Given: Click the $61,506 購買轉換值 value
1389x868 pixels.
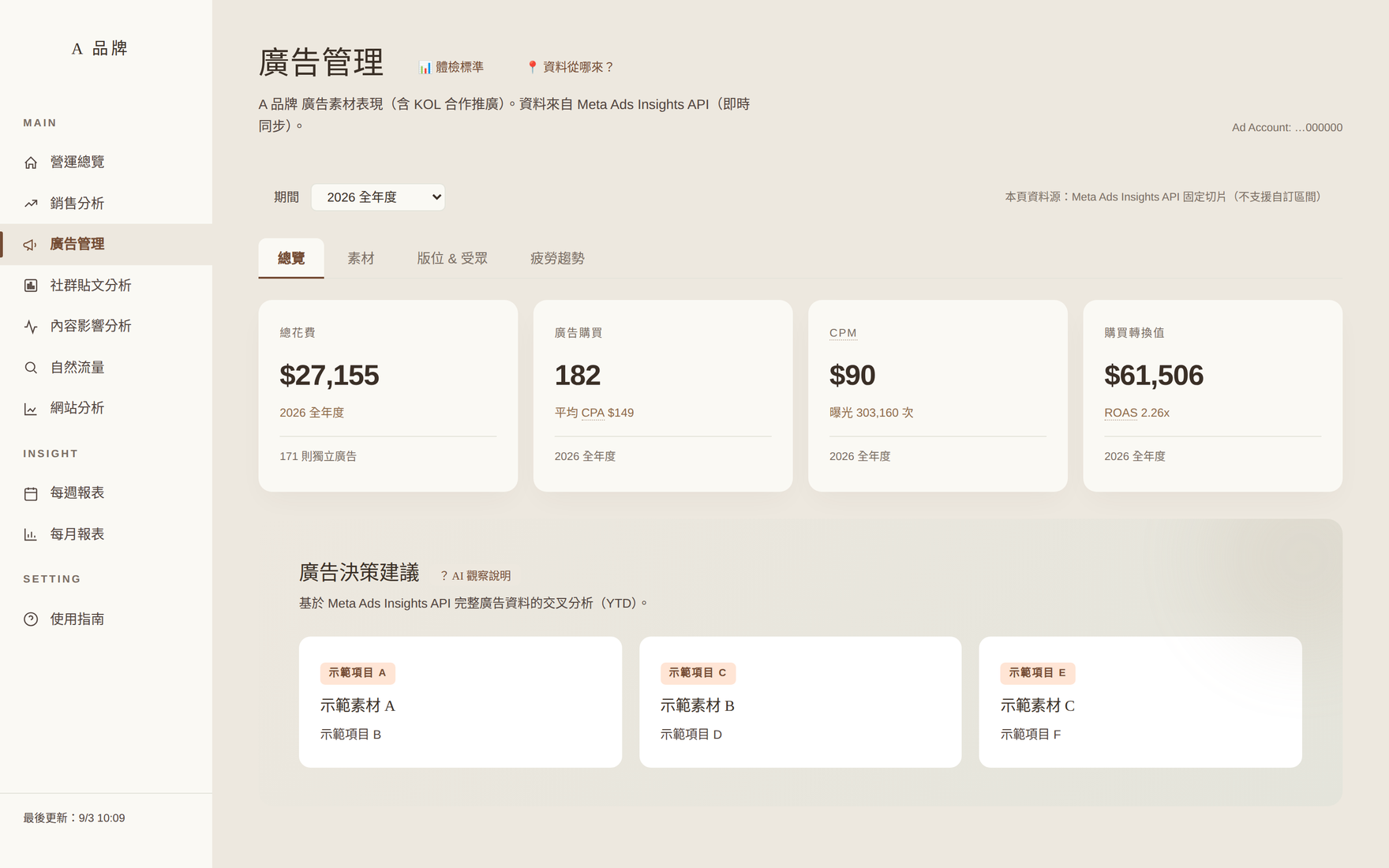Looking at the screenshot, I should (1154, 375).
